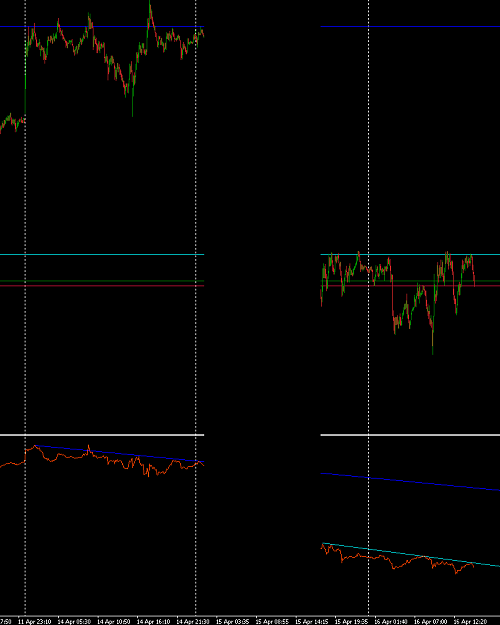This screenshot has width=500, height=625.
Task: Click the 14 Apr 05:30 time label
Action: pyautogui.click(x=74, y=621)
